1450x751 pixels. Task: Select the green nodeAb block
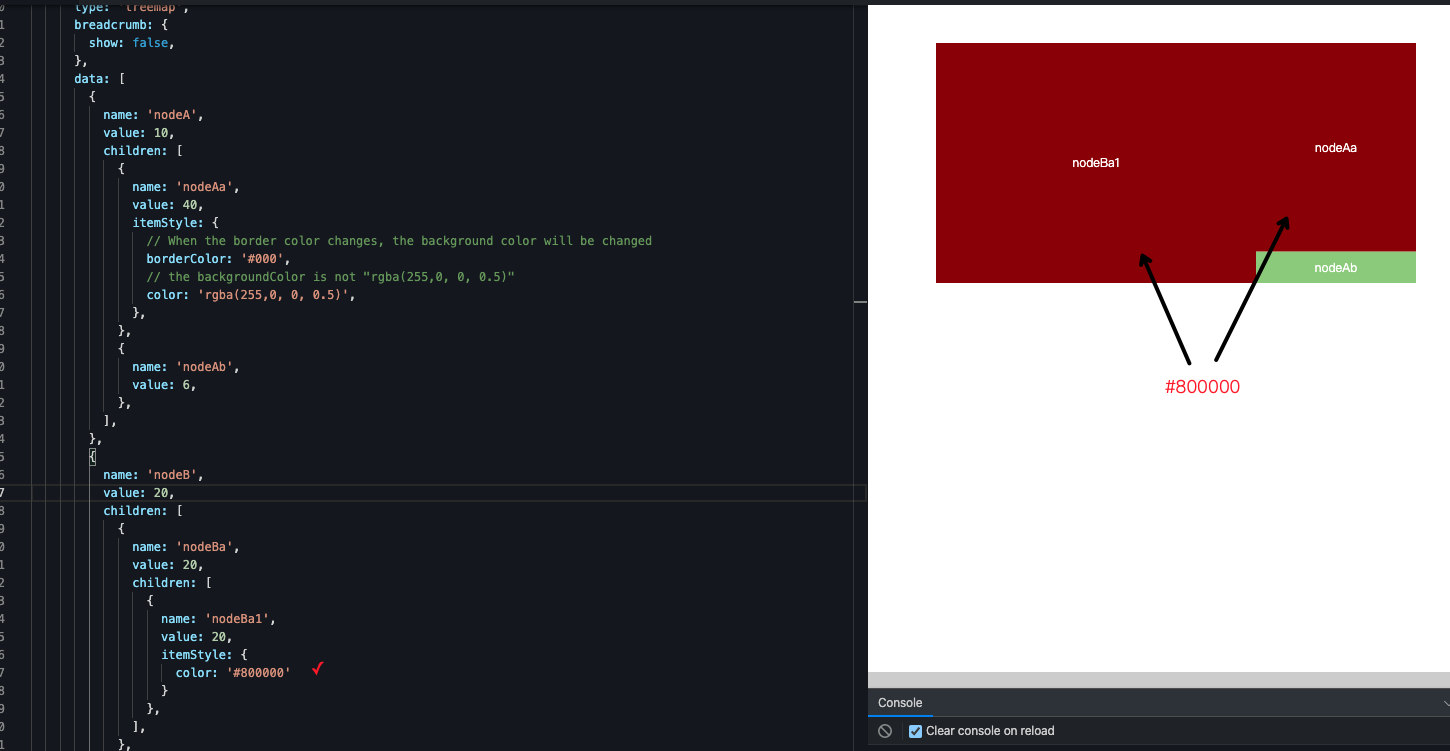pos(1335,267)
